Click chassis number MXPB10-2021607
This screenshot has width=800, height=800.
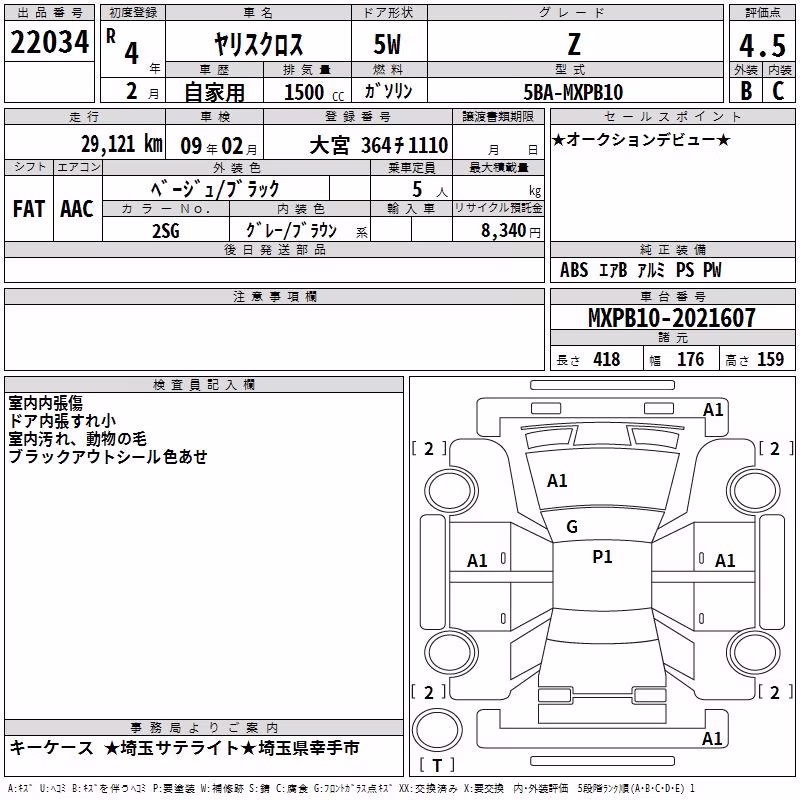click(x=672, y=318)
